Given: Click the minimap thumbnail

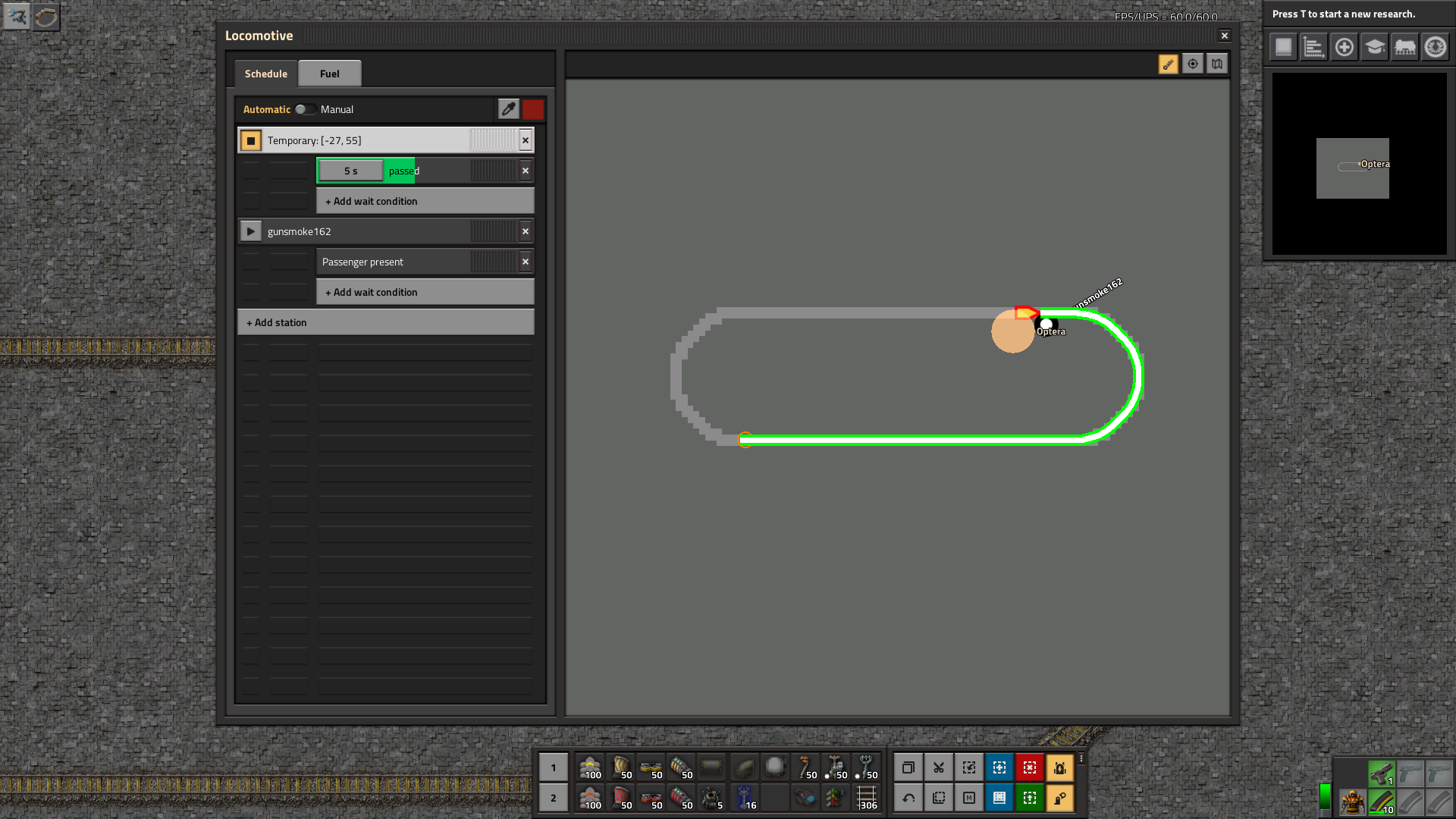Looking at the screenshot, I should [x=1360, y=164].
